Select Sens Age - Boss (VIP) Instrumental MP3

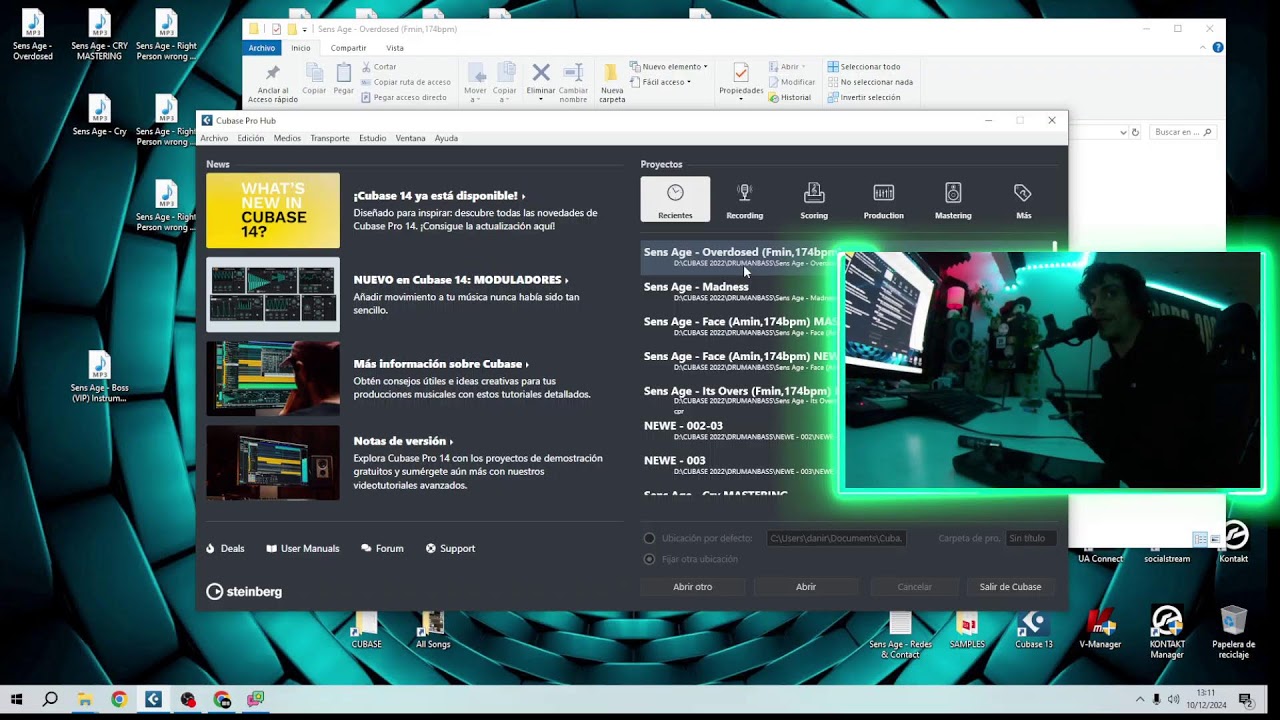[99, 377]
